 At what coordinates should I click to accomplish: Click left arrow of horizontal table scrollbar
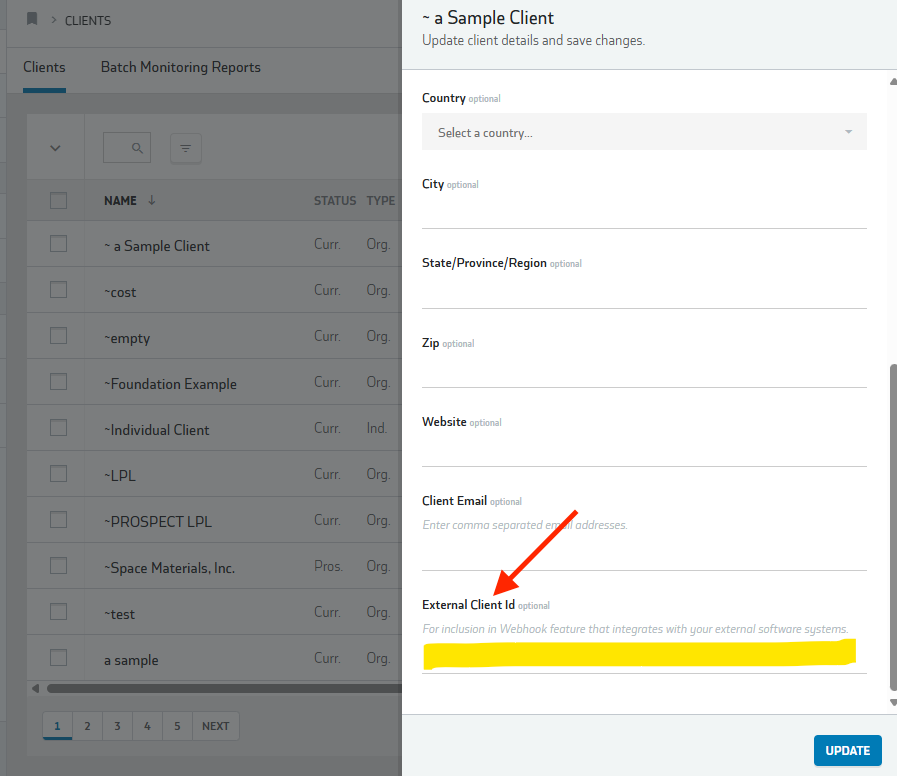pos(37,688)
